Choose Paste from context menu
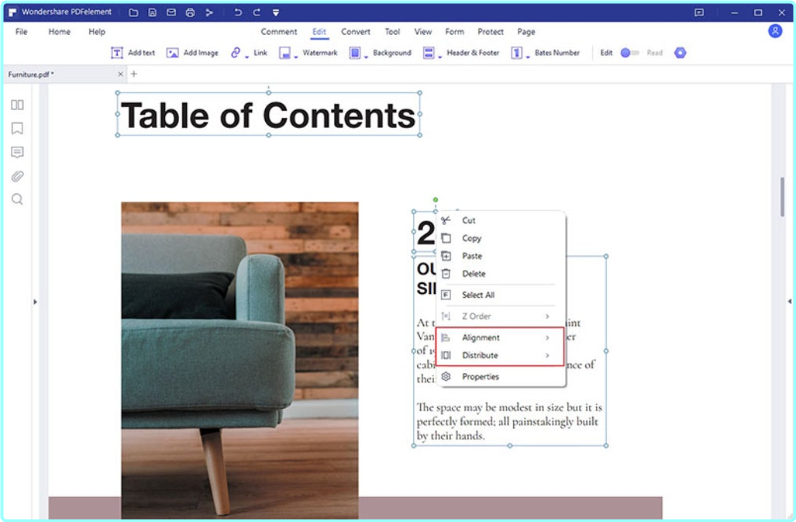This screenshot has width=796, height=522. click(x=501, y=256)
